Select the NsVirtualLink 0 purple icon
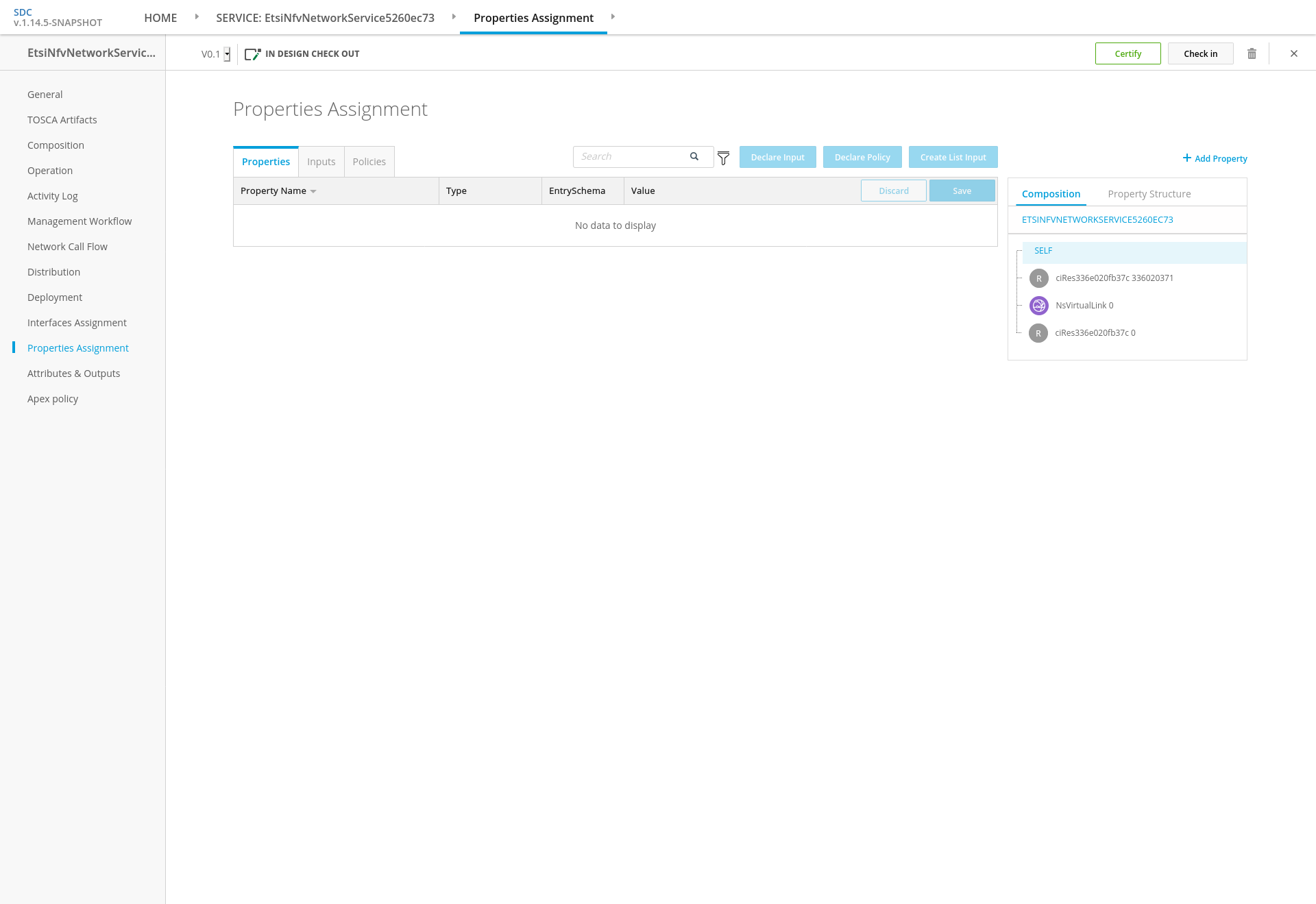The width and height of the screenshot is (1316, 904). [x=1039, y=306]
